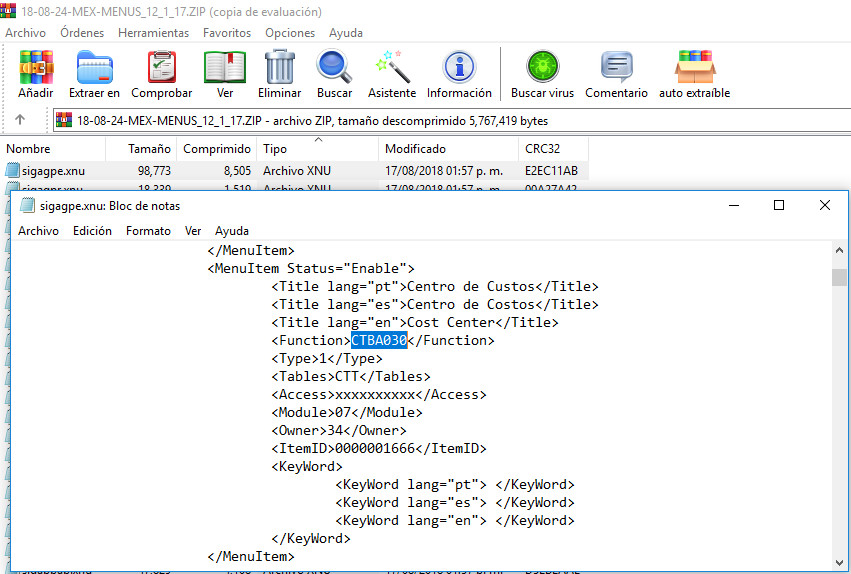Open the Opciones menu in WinRAR
The width and height of the screenshot is (851, 574).
[x=290, y=33]
